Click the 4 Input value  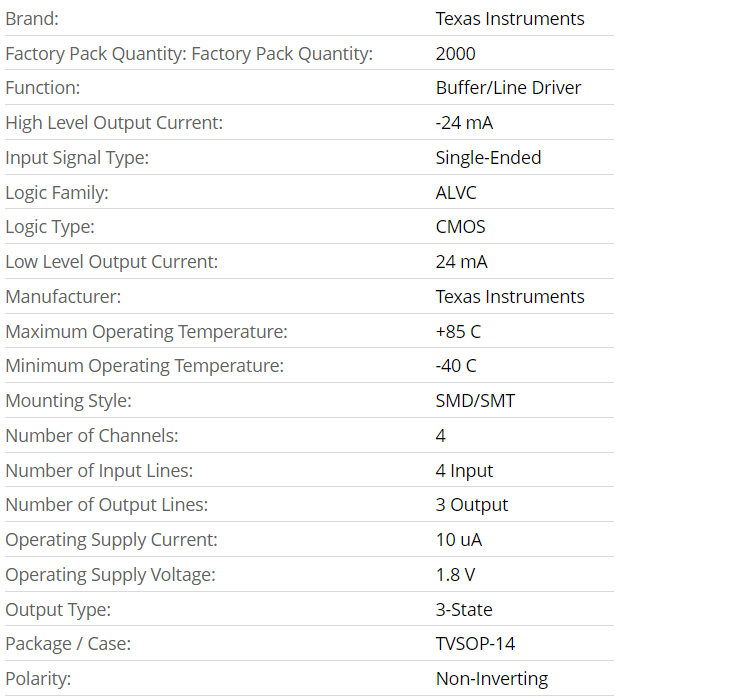464,471
